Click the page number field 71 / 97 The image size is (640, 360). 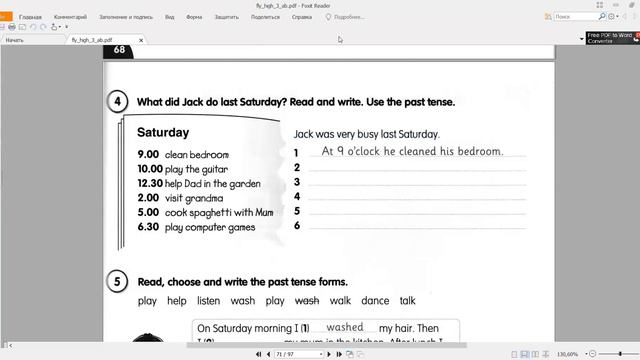point(296,354)
